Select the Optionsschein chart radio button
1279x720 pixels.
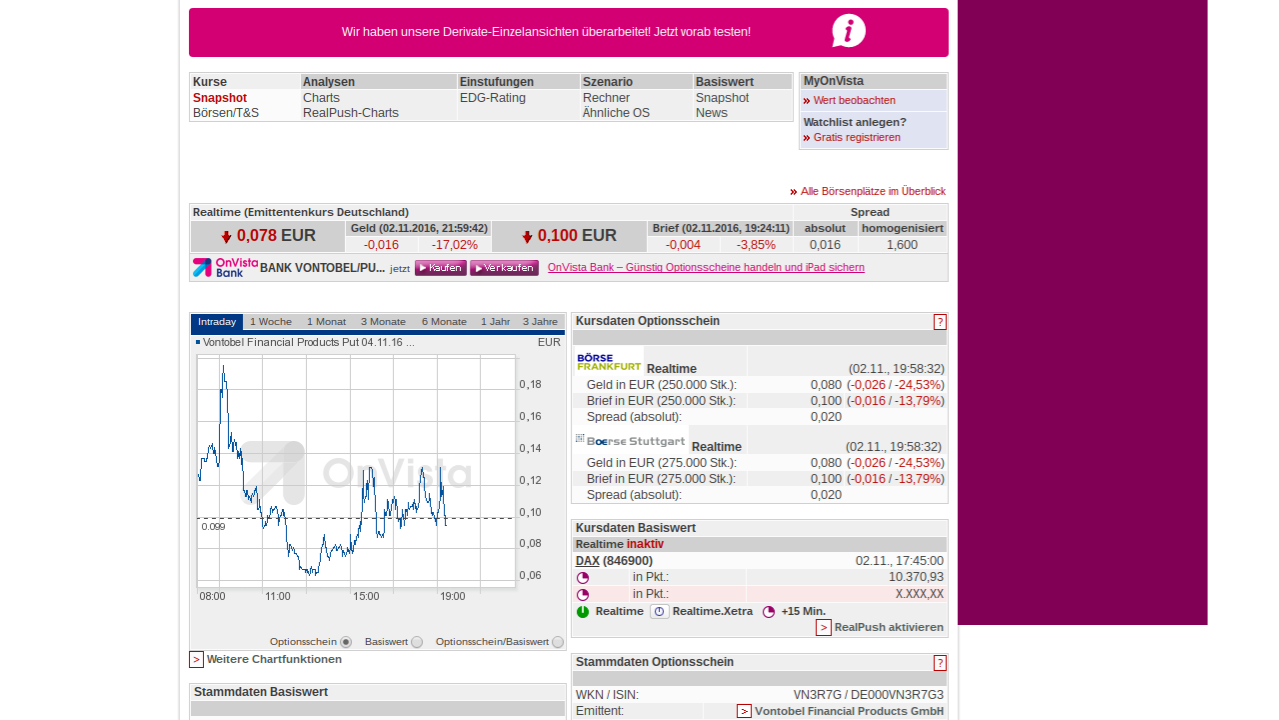tap(346, 642)
